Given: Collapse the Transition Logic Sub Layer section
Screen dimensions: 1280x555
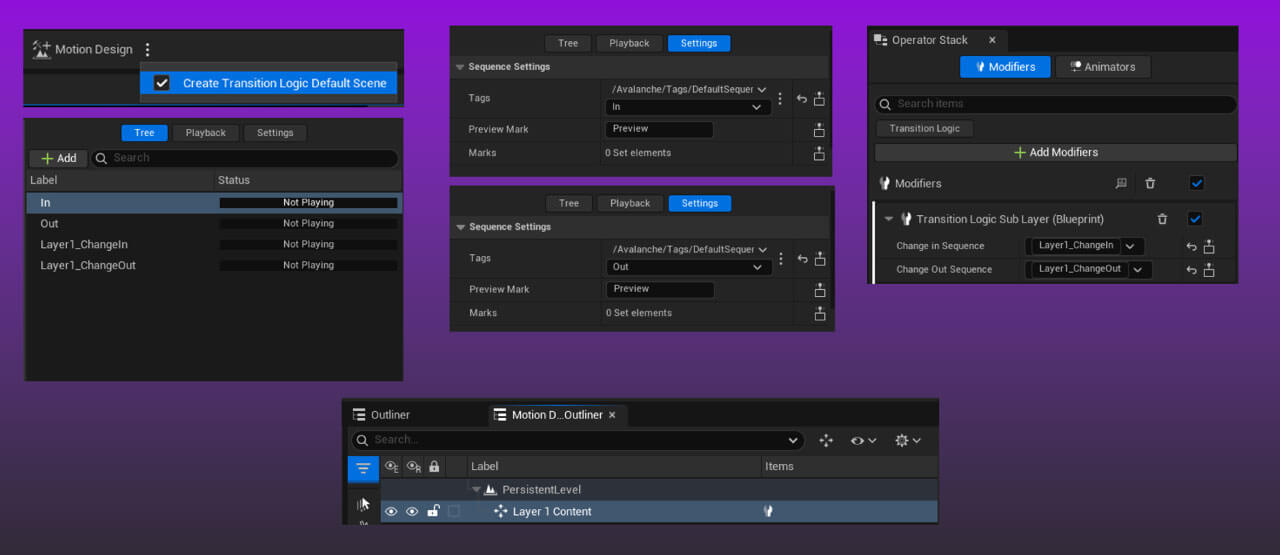Looking at the screenshot, I should pos(888,219).
